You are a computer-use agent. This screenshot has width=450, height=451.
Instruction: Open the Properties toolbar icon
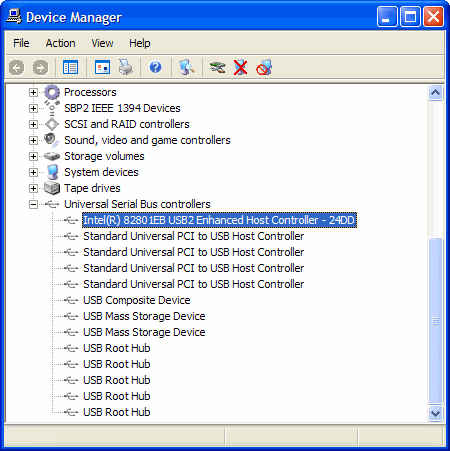pos(102,68)
